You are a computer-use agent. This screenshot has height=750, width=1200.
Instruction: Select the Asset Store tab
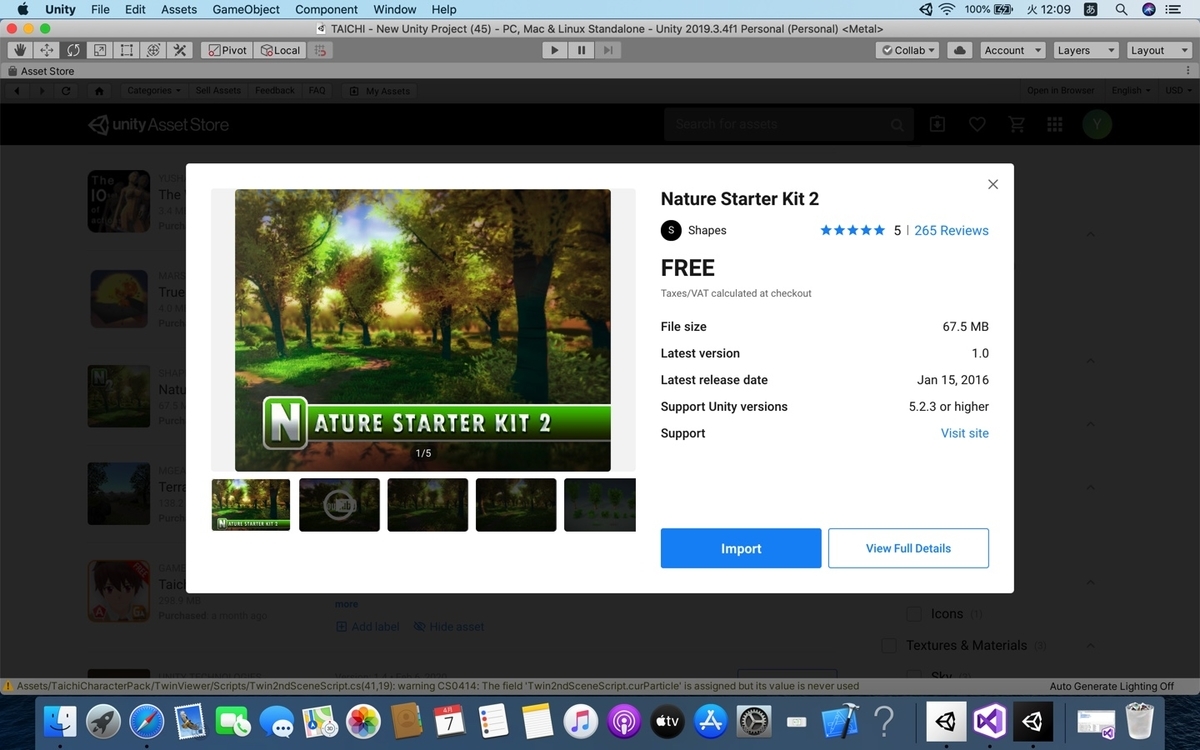[41, 71]
